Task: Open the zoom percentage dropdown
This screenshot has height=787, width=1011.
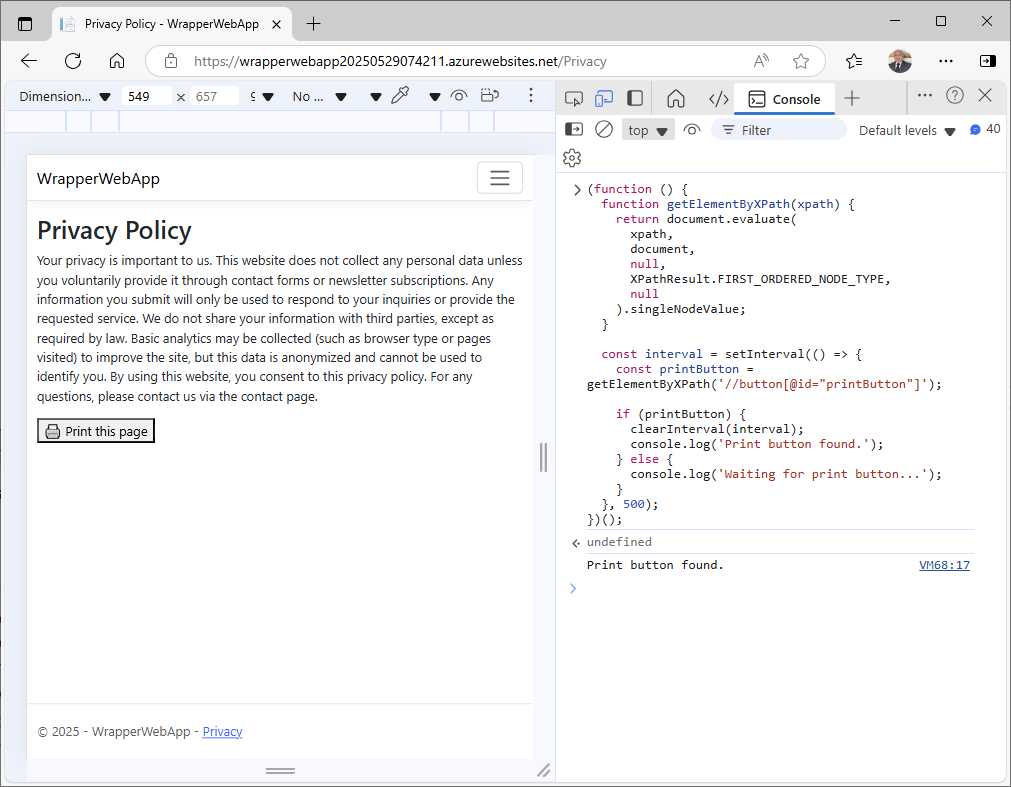Action: point(262,97)
